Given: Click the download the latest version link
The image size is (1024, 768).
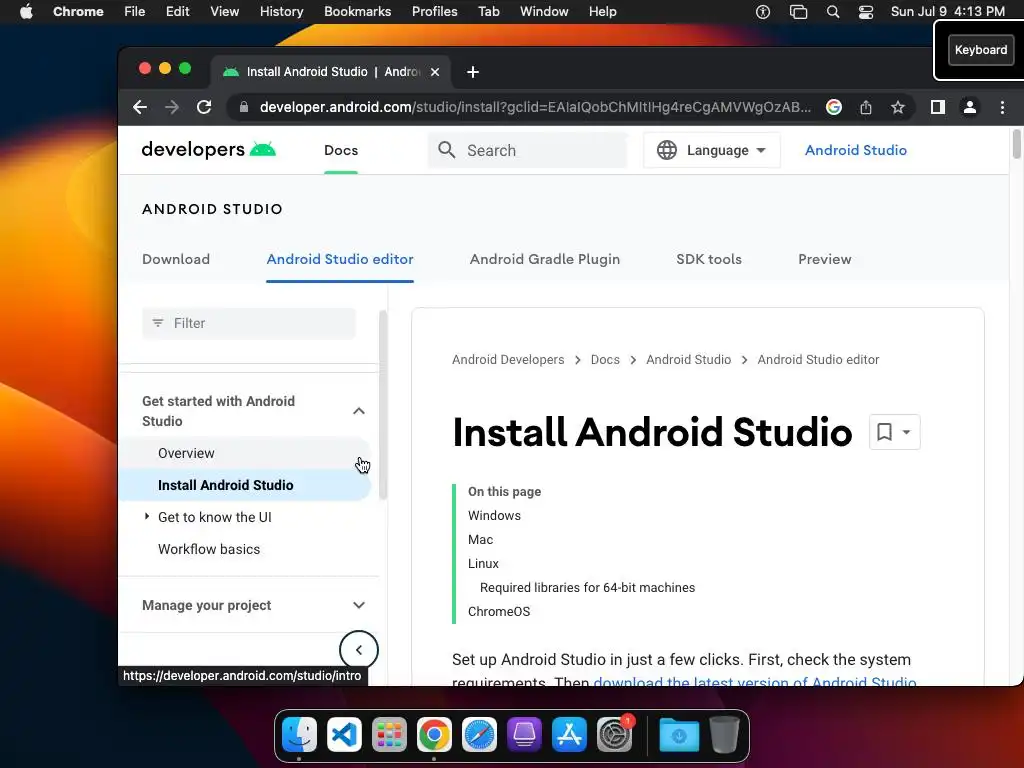Looking at the screenshot, I should 754,682.
